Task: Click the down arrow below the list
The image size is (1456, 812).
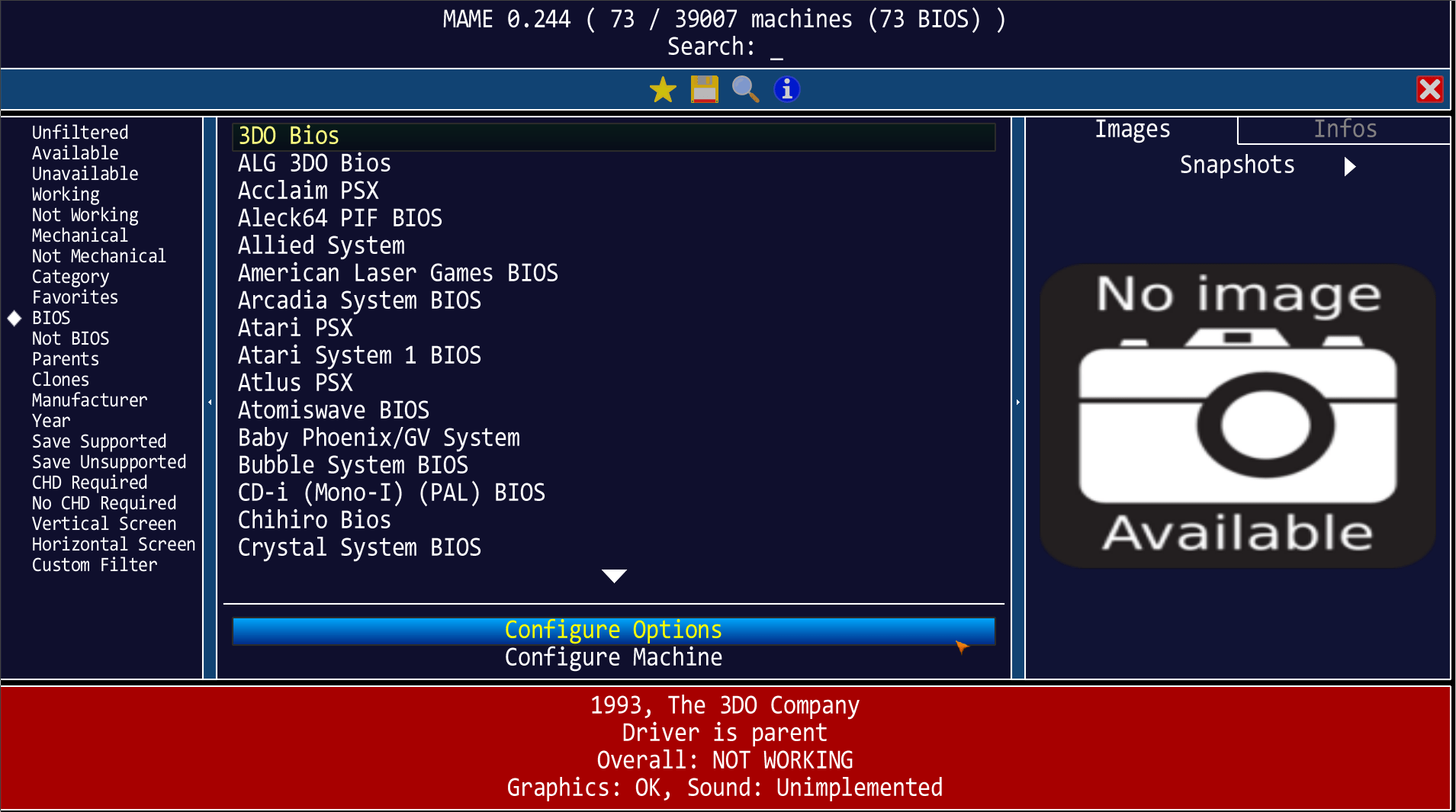Action: pos(614,576)
